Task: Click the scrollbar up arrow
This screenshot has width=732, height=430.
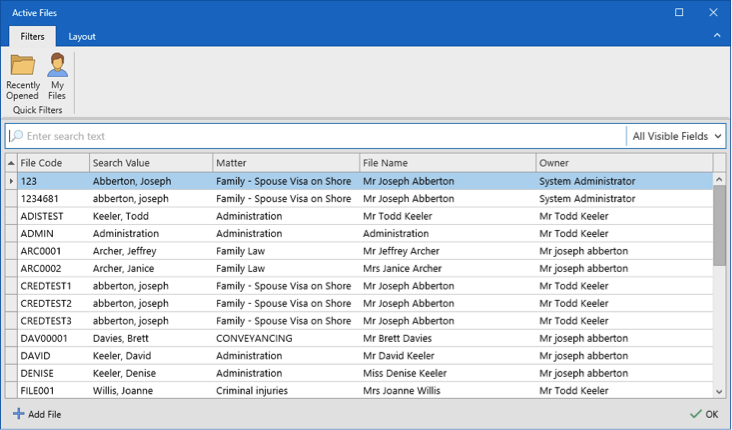Action: click(x=719, y=181)
